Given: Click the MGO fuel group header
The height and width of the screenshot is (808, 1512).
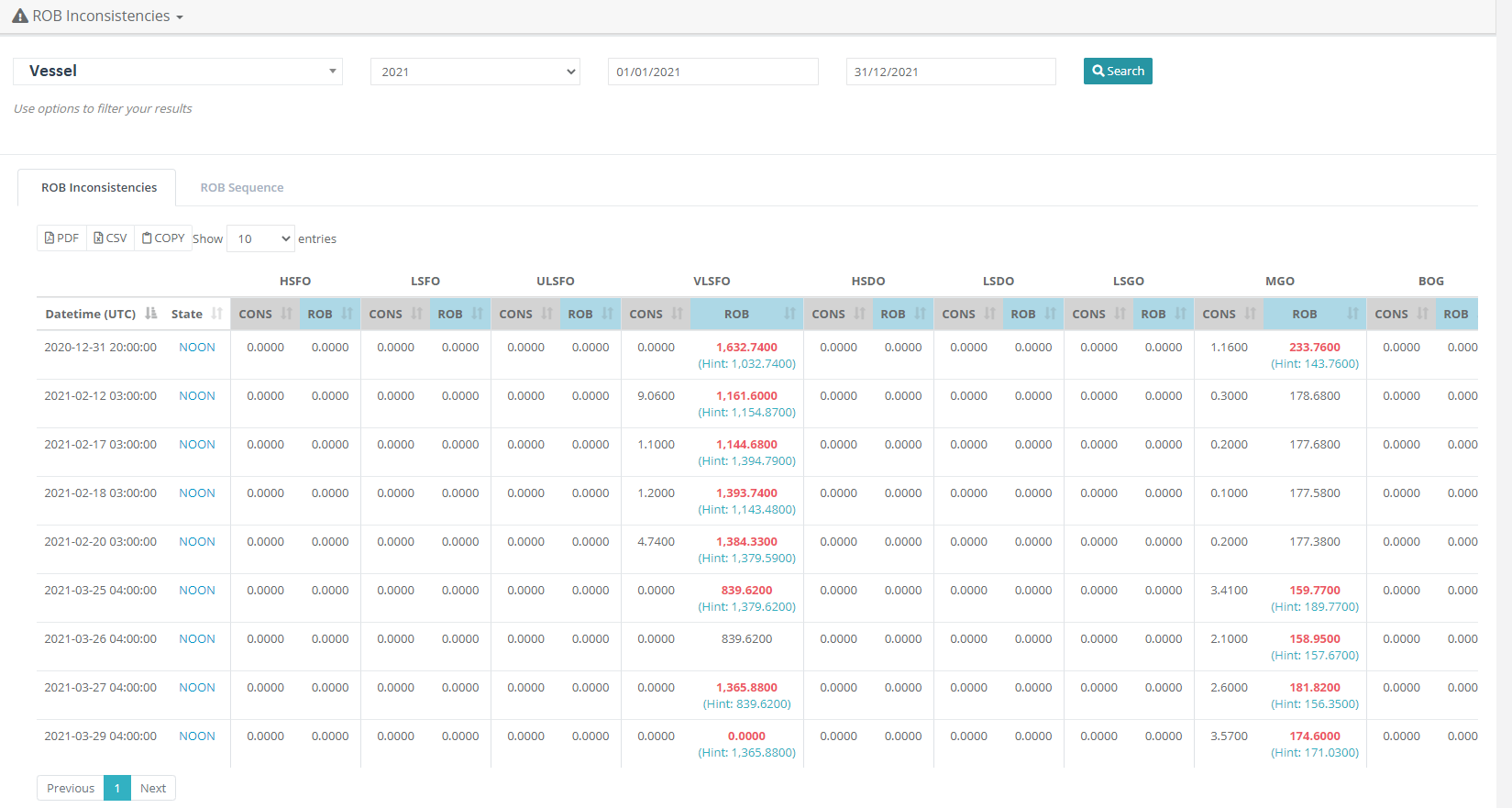Looking at the screenshot, I should click(x=1280, y=282).
